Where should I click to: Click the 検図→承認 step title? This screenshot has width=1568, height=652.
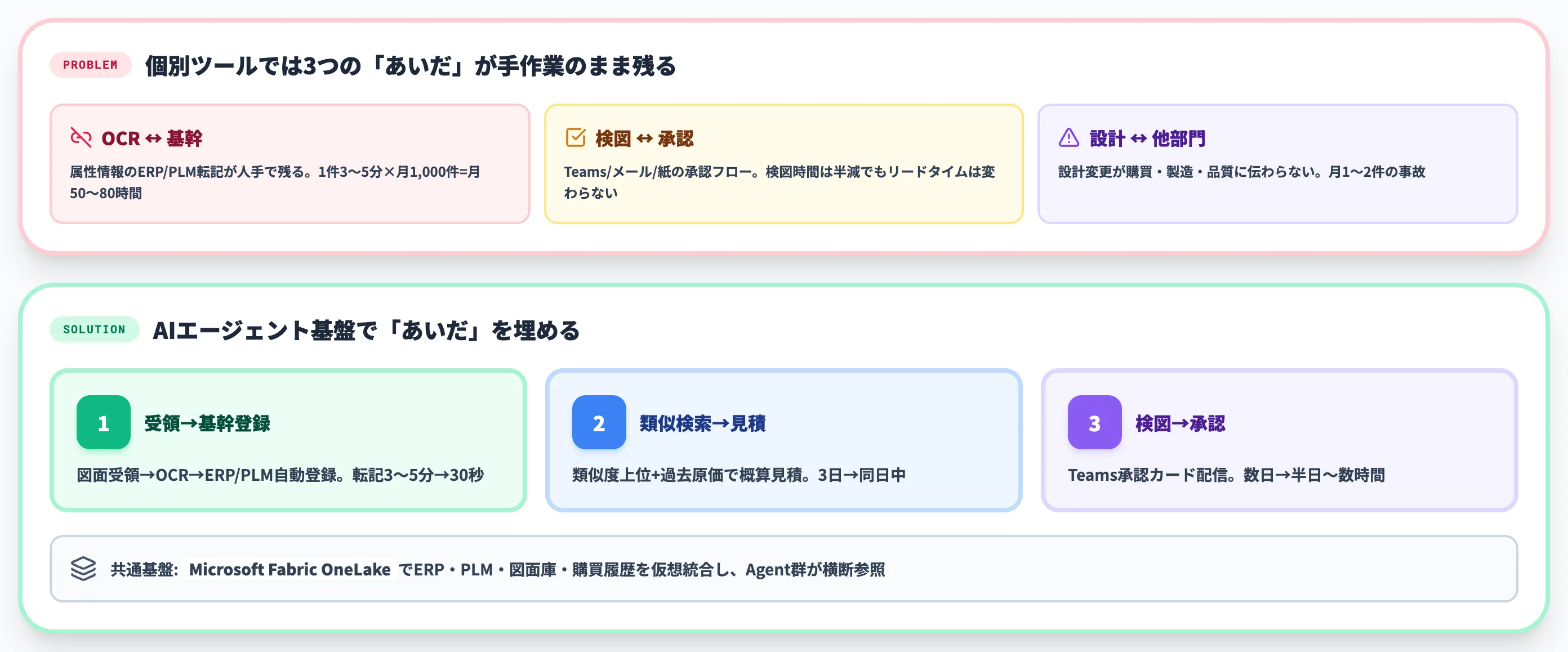point(1179,423)
